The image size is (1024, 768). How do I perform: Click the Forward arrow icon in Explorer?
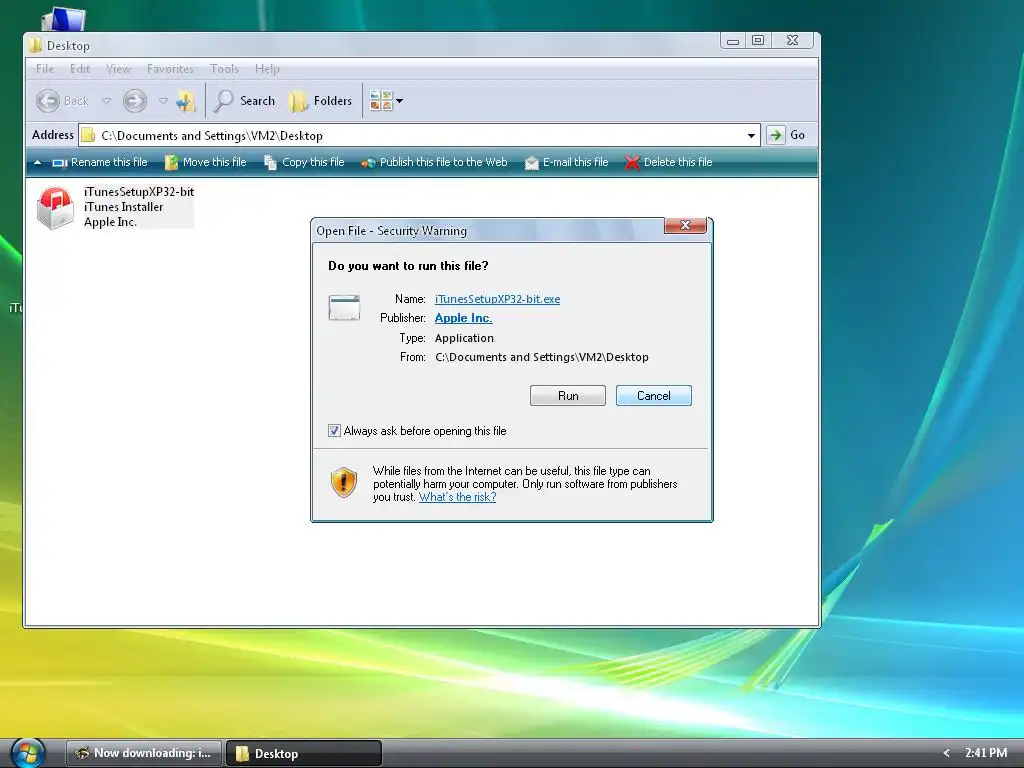coord(135,101)
